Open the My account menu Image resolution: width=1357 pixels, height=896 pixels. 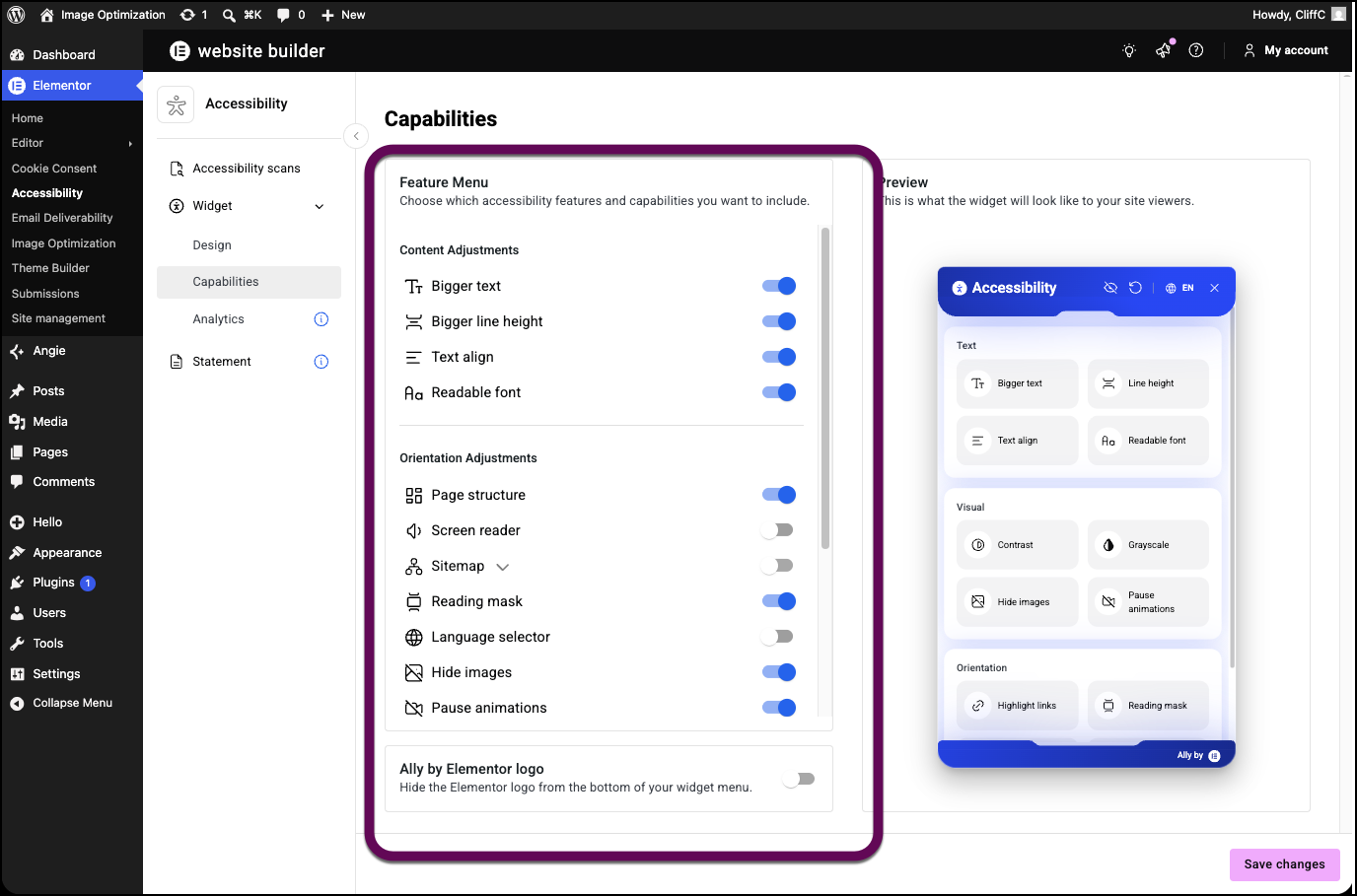click(x=1286, y=50)
